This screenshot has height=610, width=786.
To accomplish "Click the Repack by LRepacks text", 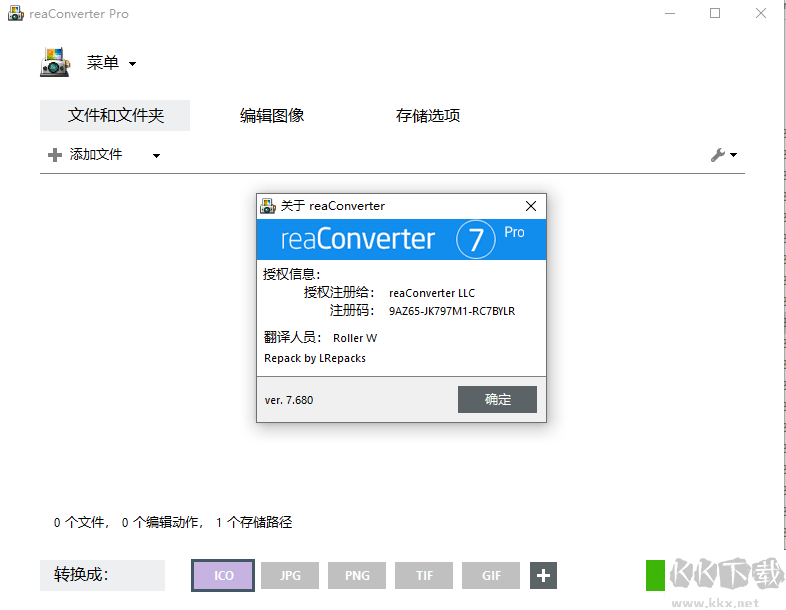I will (315, 358).
